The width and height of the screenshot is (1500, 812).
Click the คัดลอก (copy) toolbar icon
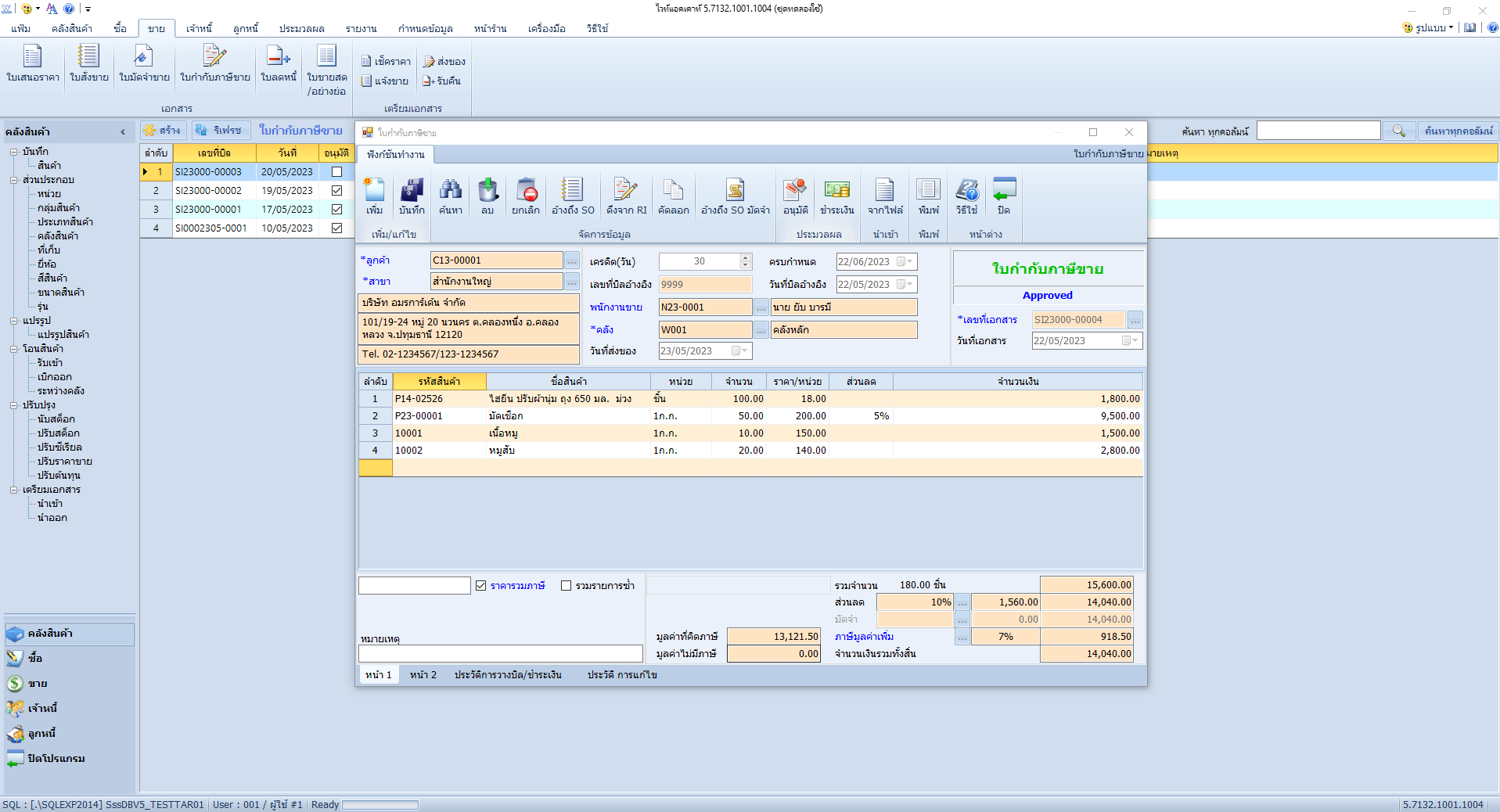point(673,196)
